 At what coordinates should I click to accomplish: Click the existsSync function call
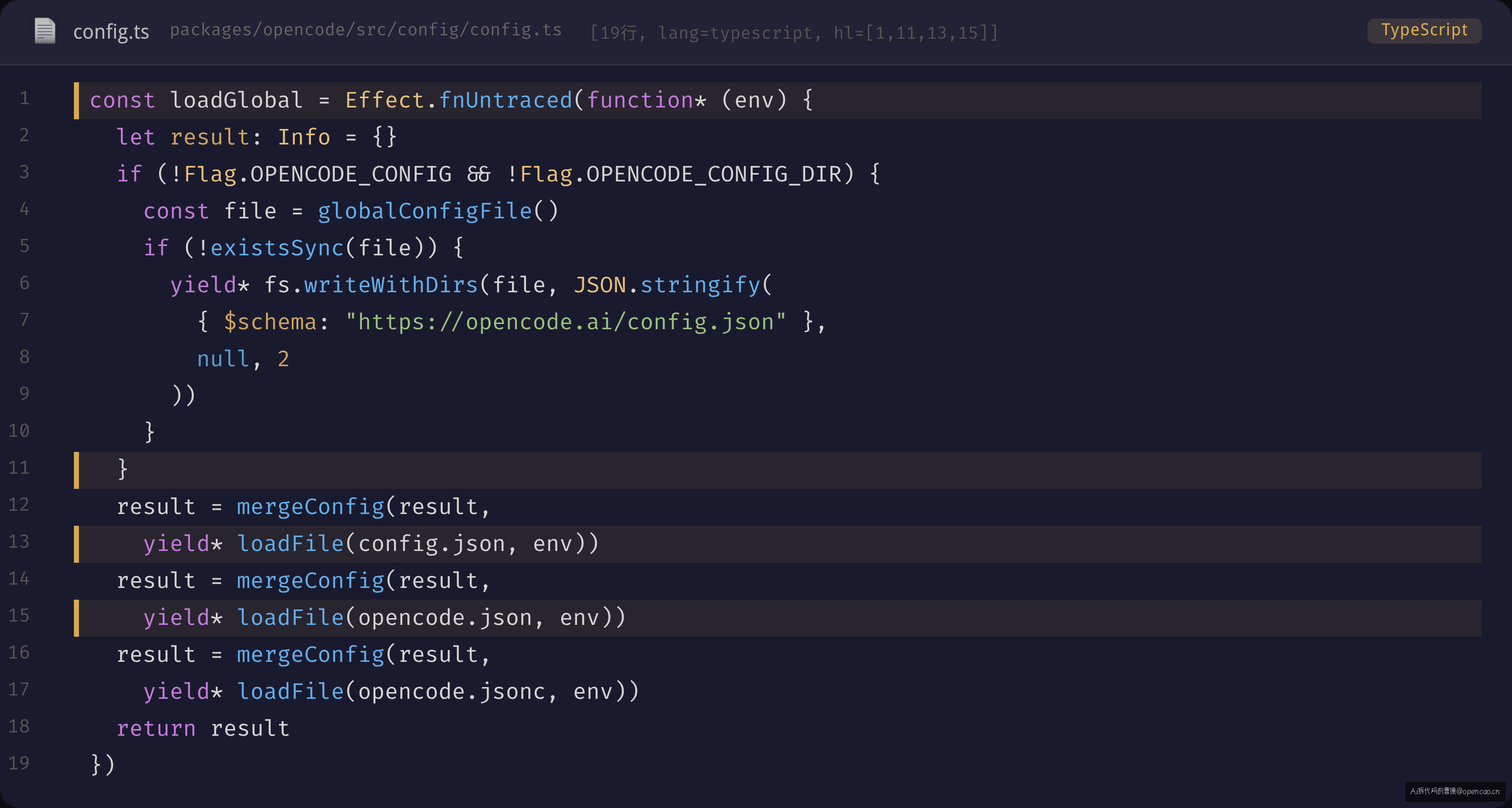point(277,248)
